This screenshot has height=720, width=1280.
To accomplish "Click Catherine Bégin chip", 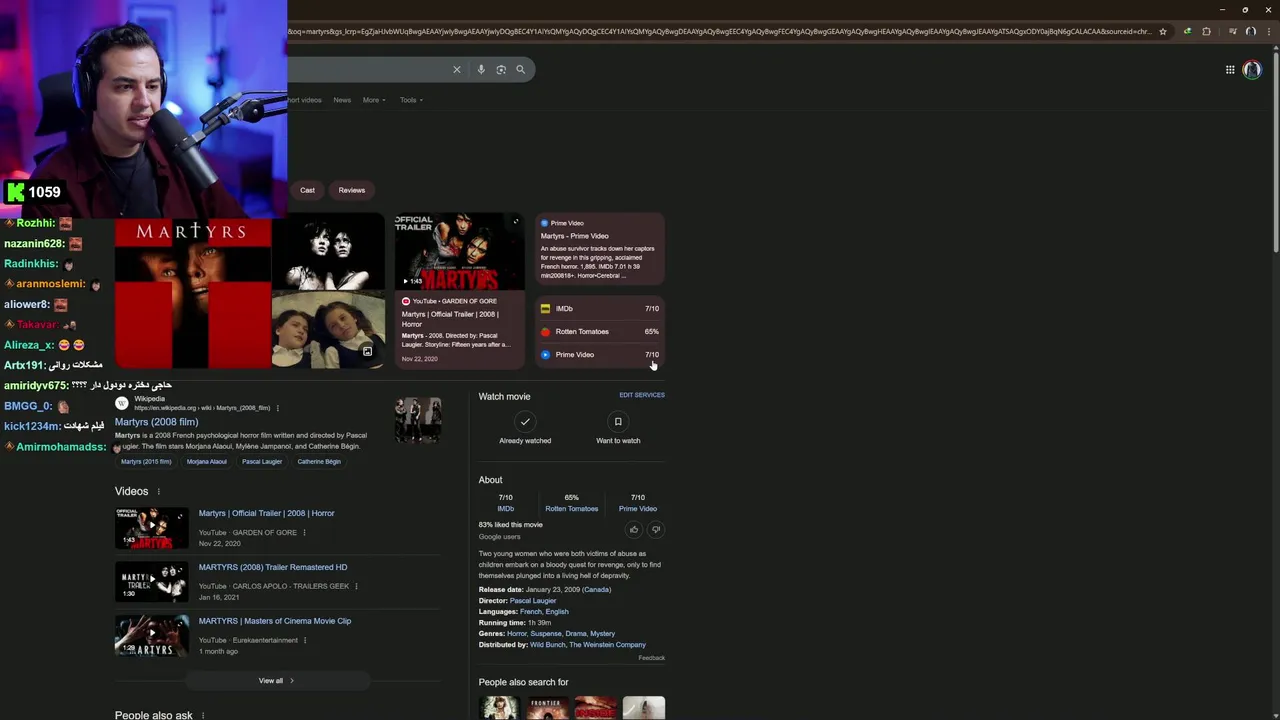I will click(x=319, y=462).
